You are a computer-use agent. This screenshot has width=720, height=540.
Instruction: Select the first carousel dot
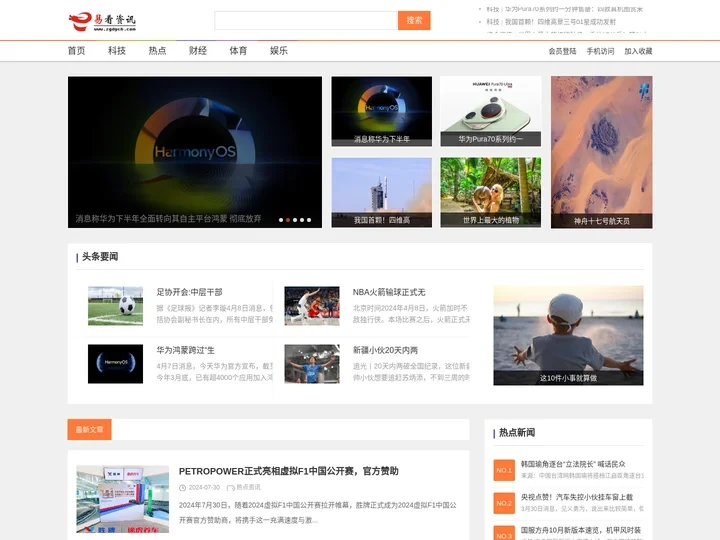[x=281, y=220]
